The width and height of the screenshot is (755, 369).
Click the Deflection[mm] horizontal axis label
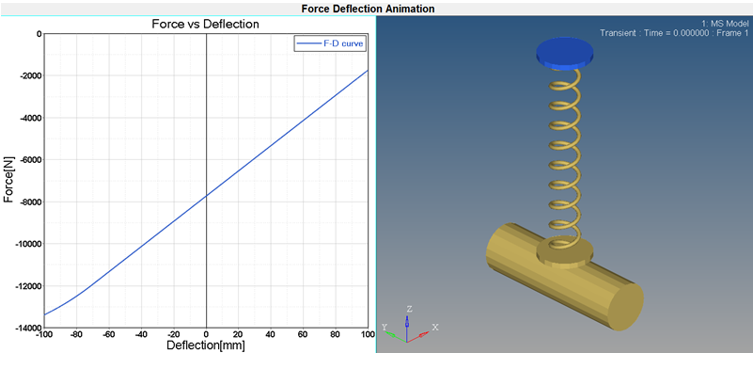[x=206, y=345]
